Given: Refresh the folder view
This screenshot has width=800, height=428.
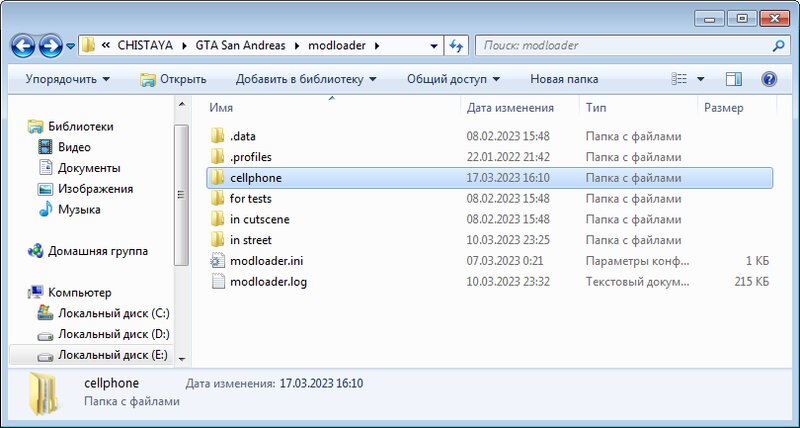Looking at the screenshot, I should (x=456, y=46).
